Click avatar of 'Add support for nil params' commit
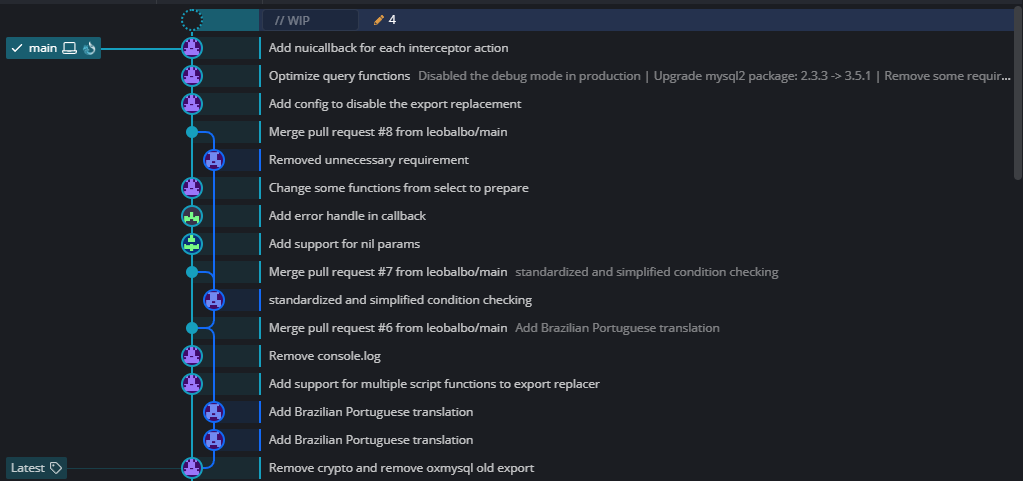 click(x=192, y=243)
